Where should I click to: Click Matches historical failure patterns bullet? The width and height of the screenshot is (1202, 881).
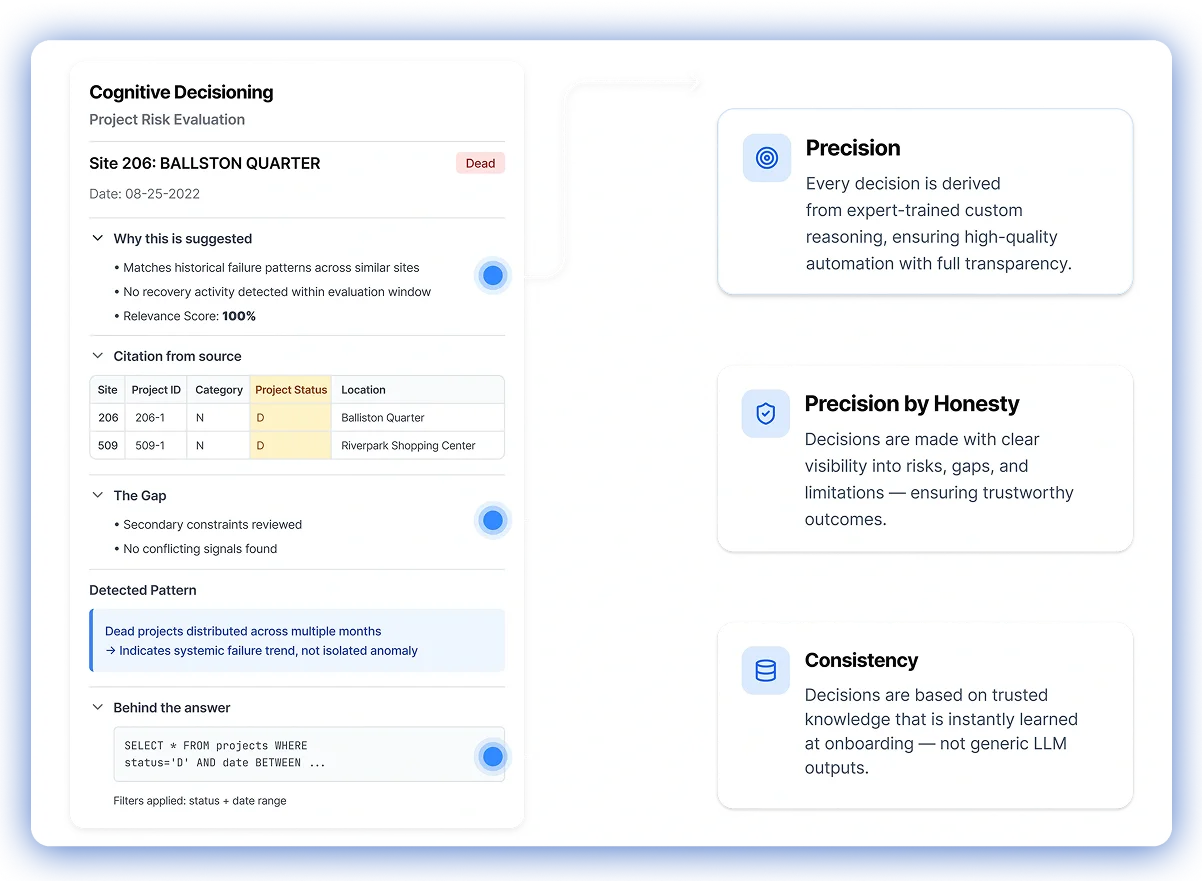tap(267, 268)
